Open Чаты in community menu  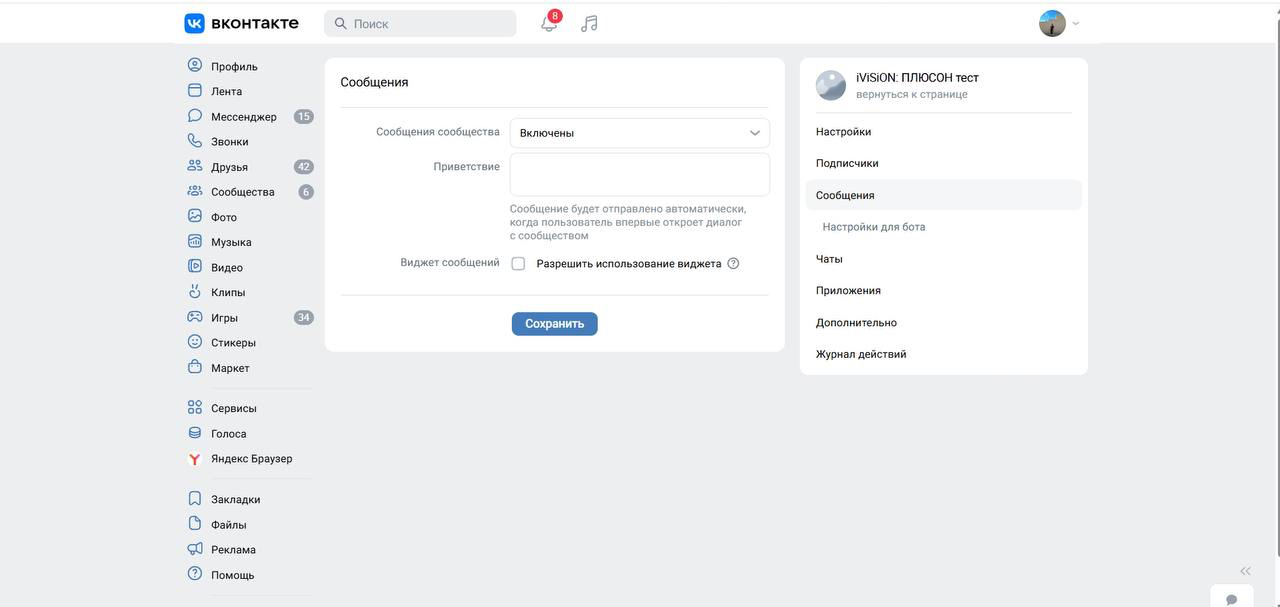(x=944, y=259)
